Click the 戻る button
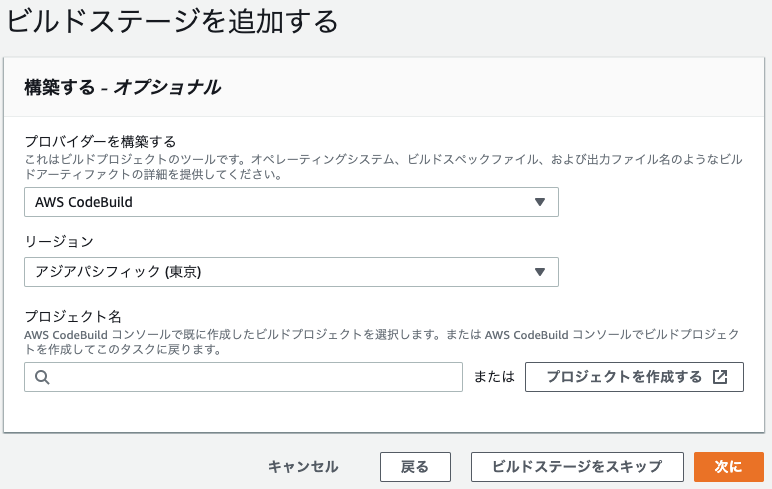This screenshot has width=772, height=489. [415, 467]
